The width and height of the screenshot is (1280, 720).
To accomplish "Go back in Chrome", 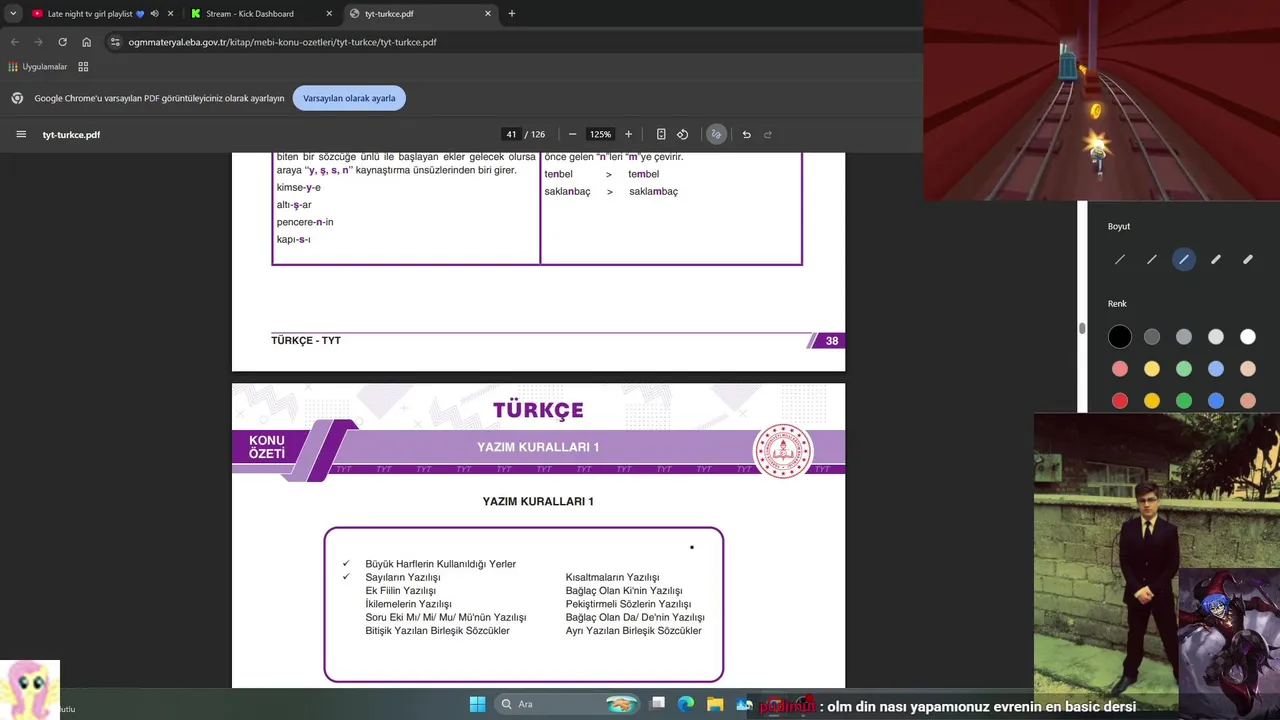I will click(14, 42).
